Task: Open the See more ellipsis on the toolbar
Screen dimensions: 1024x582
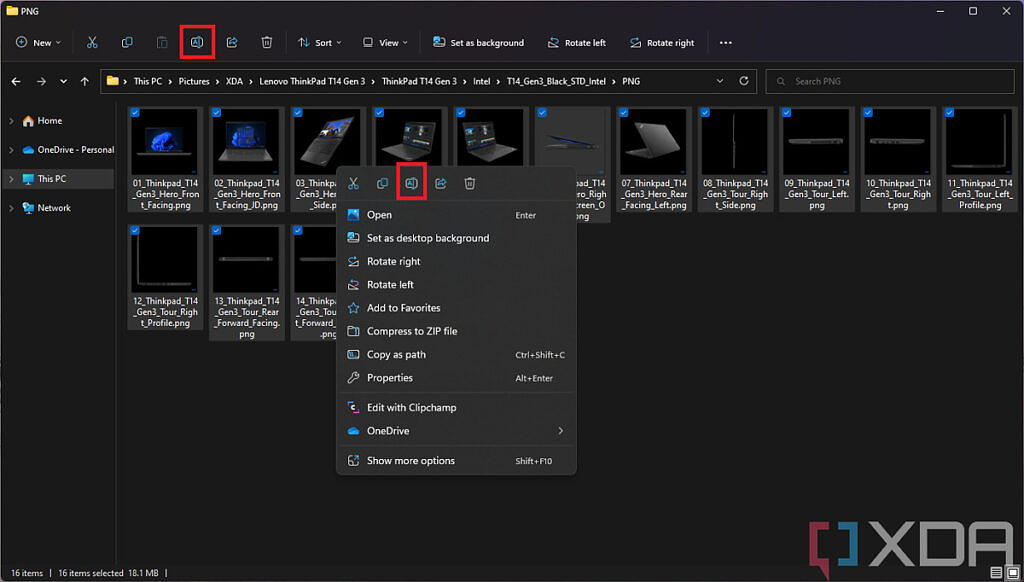Action: [x=725, y=42]
